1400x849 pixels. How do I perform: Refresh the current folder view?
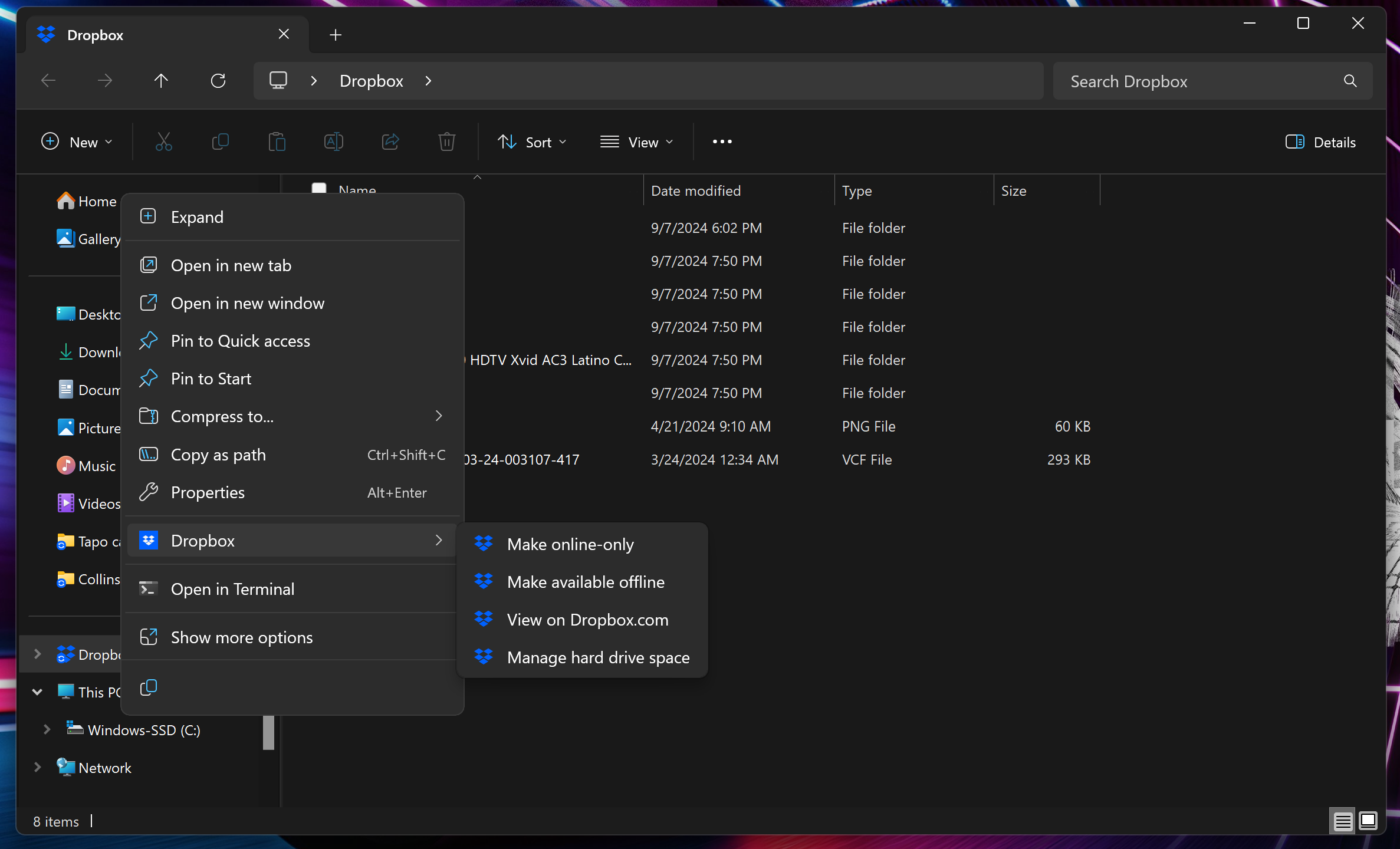click(219, 81)
